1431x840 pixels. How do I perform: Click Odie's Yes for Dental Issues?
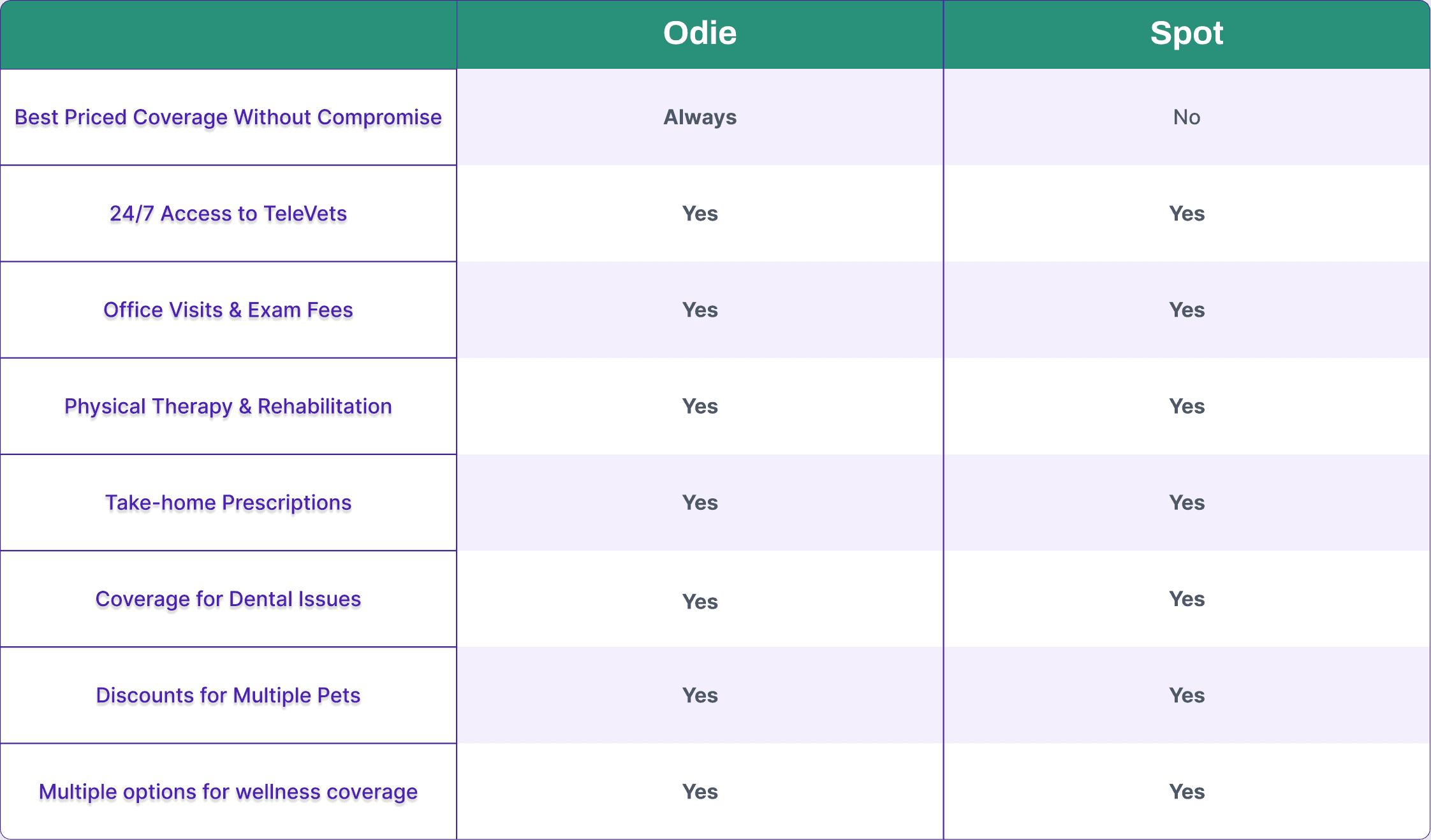click(700, 602)
